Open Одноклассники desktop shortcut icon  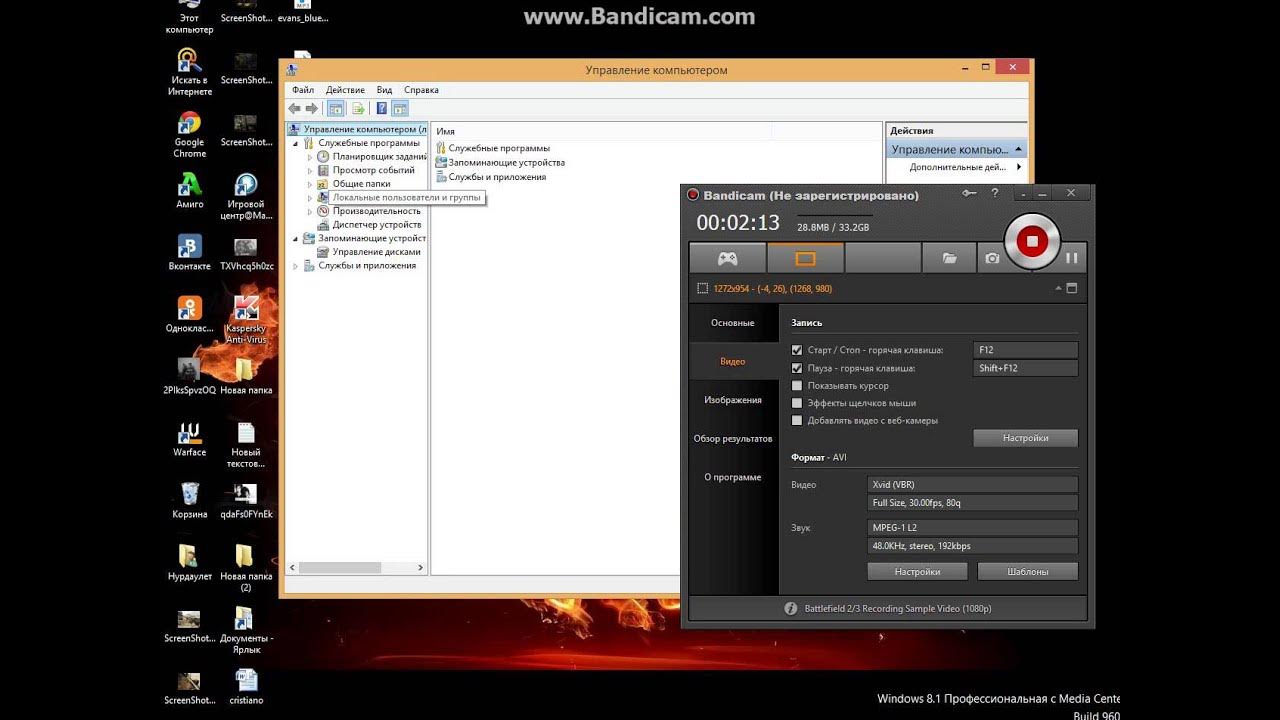(189, 314)
